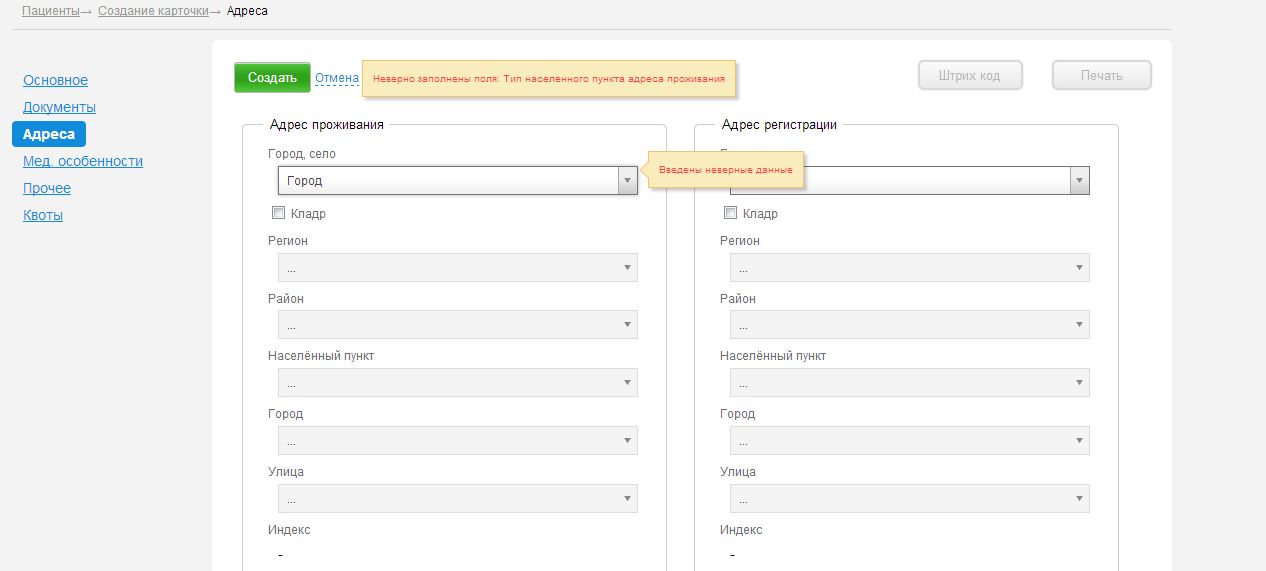Open Улица dropdown in Адрес регистрации
The width and height of the screenshot is (1266, 571).
909,498
